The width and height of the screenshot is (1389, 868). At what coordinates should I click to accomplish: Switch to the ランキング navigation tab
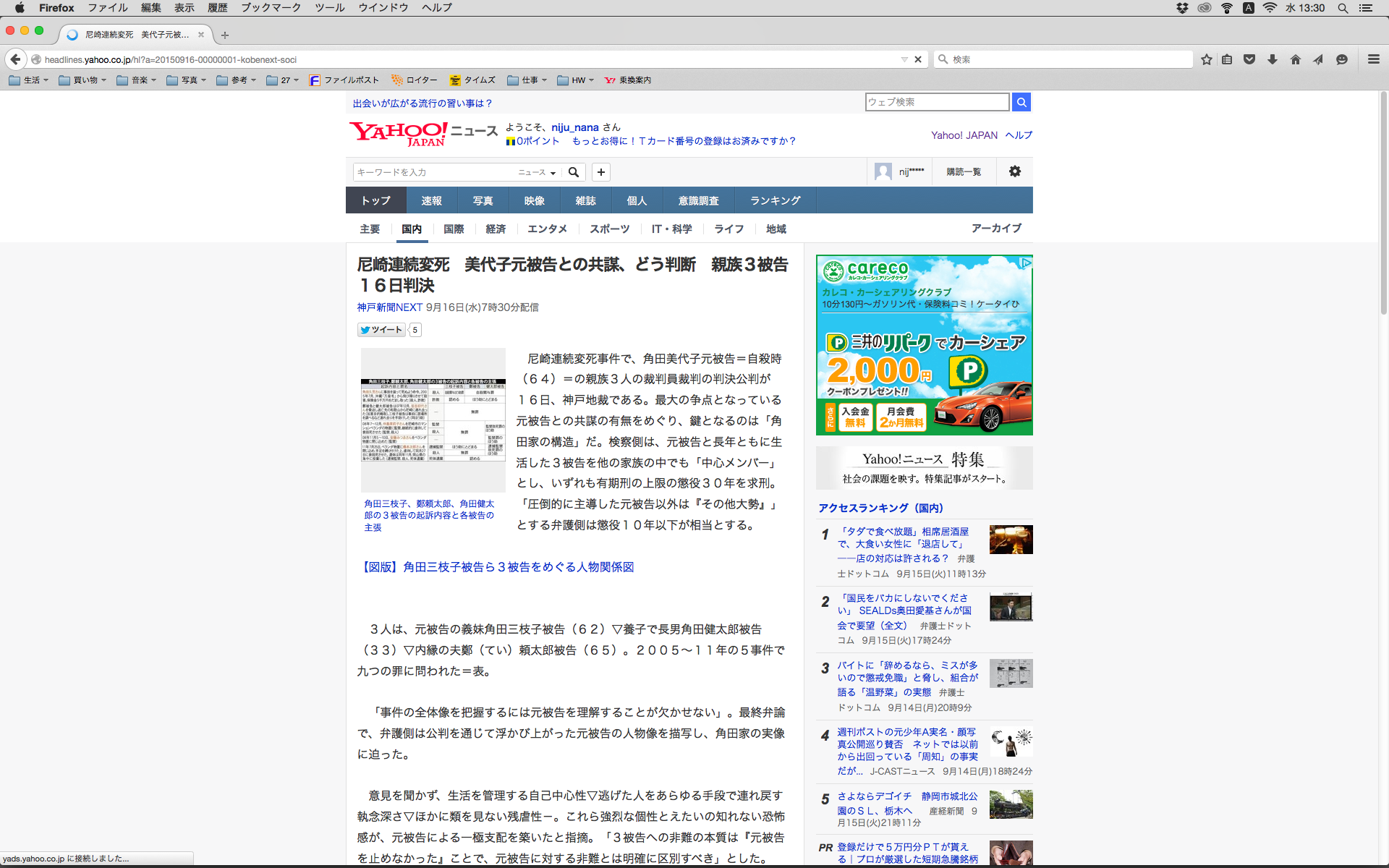pos(775,200)
